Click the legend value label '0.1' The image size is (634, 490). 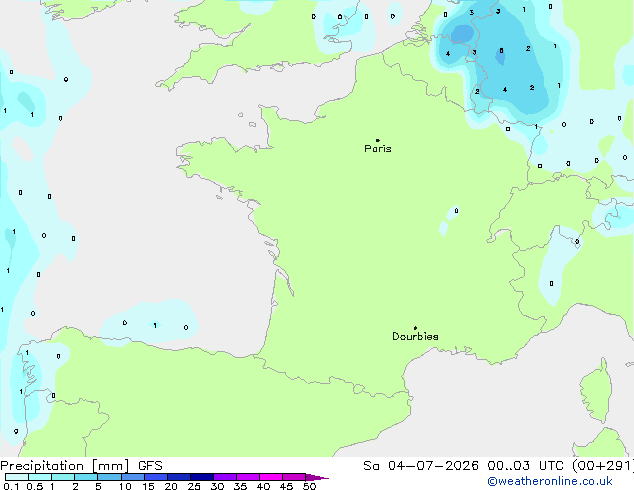(11, 486)
